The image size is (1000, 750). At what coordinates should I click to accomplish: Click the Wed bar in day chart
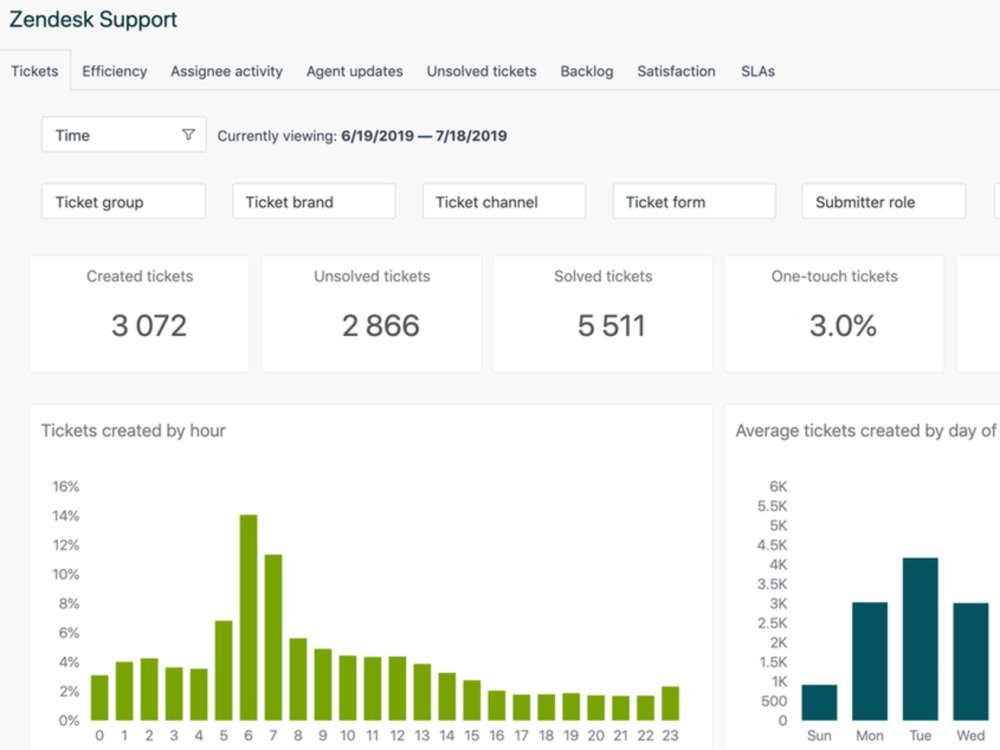[x=971, y=661]
